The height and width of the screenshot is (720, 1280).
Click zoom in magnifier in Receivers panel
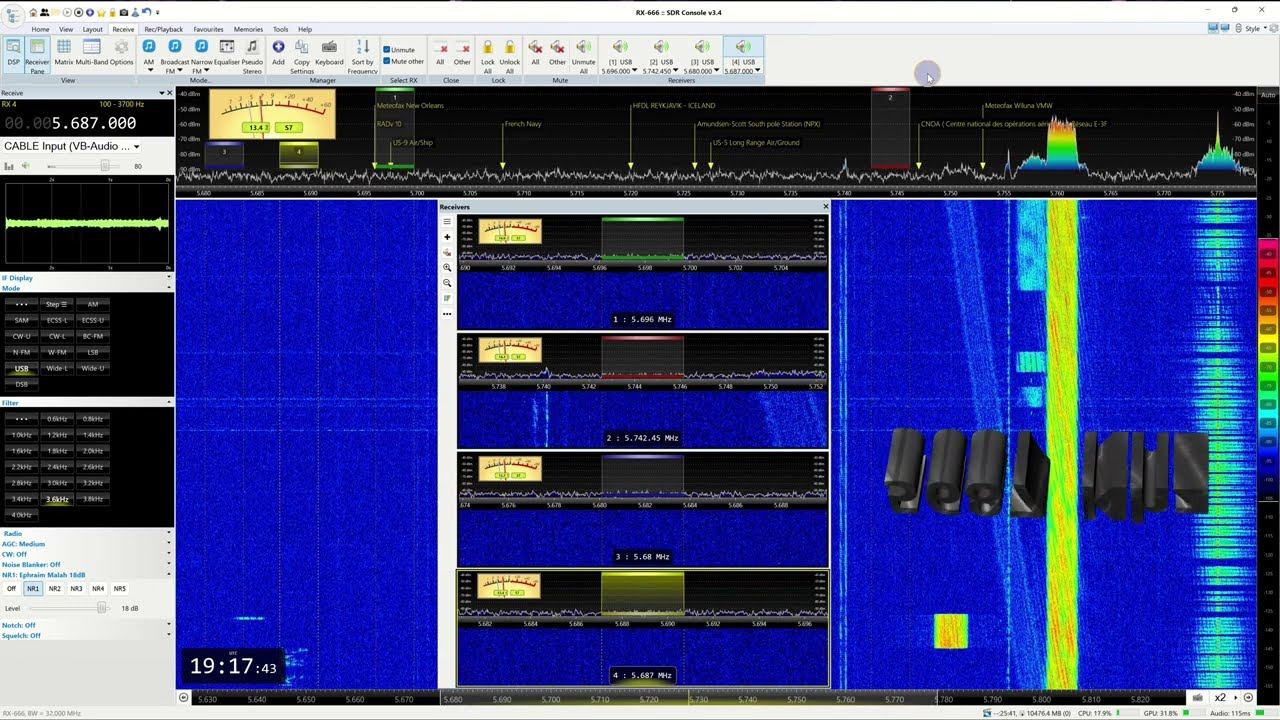click(x=447, y=268)
